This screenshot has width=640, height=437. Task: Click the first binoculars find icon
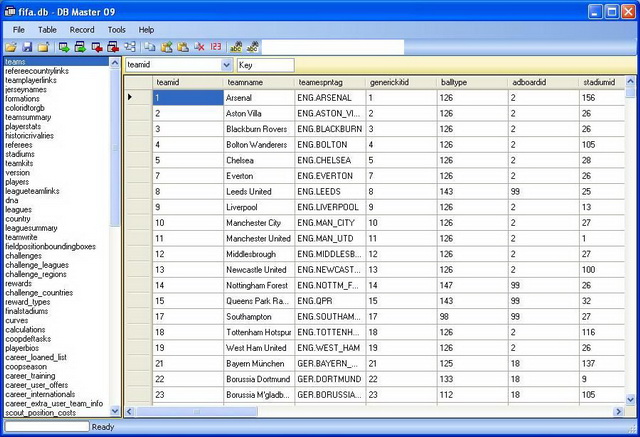click(236, 47)
